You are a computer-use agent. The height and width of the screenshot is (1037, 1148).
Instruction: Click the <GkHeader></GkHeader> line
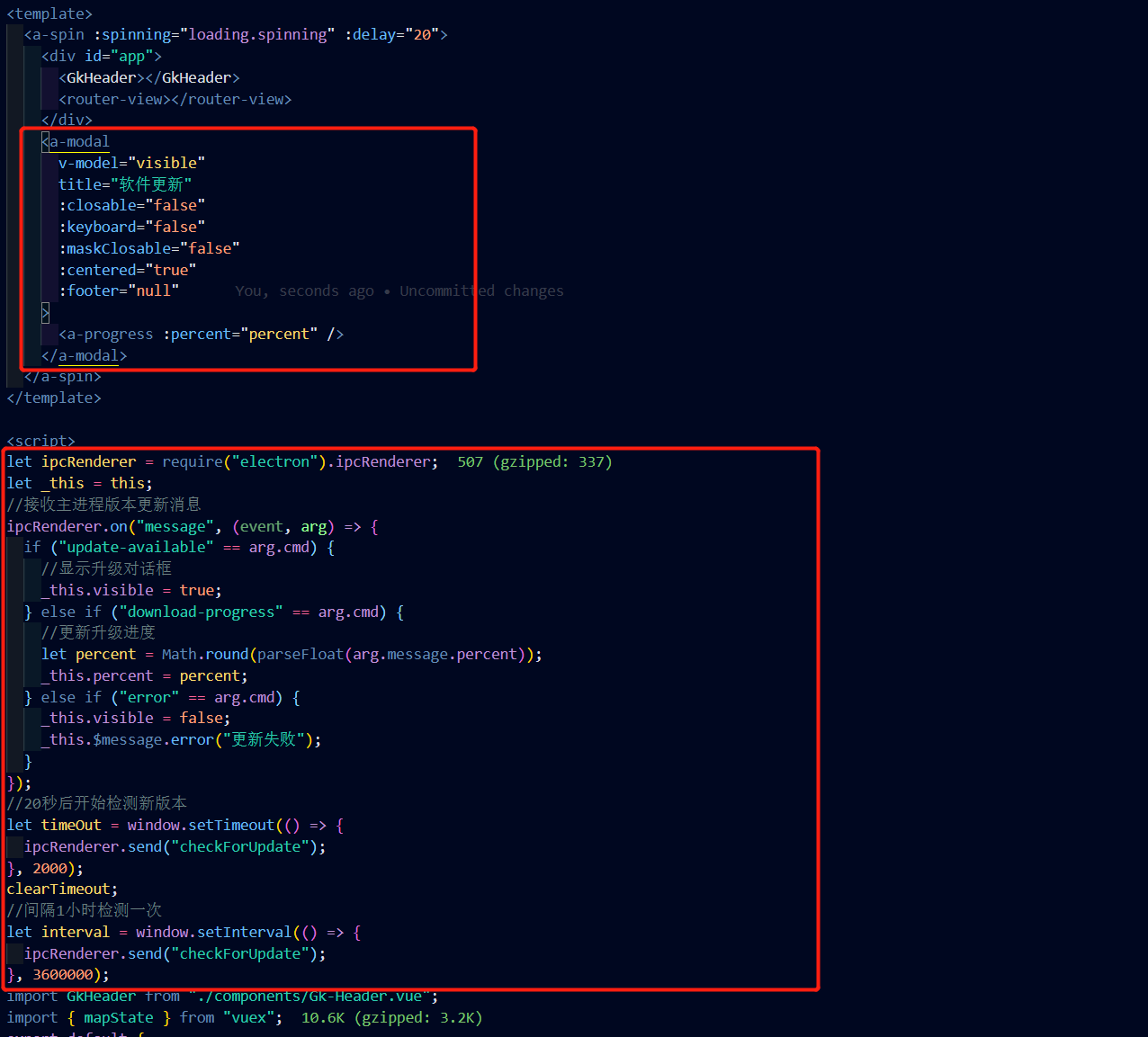(x=149, y=78)
